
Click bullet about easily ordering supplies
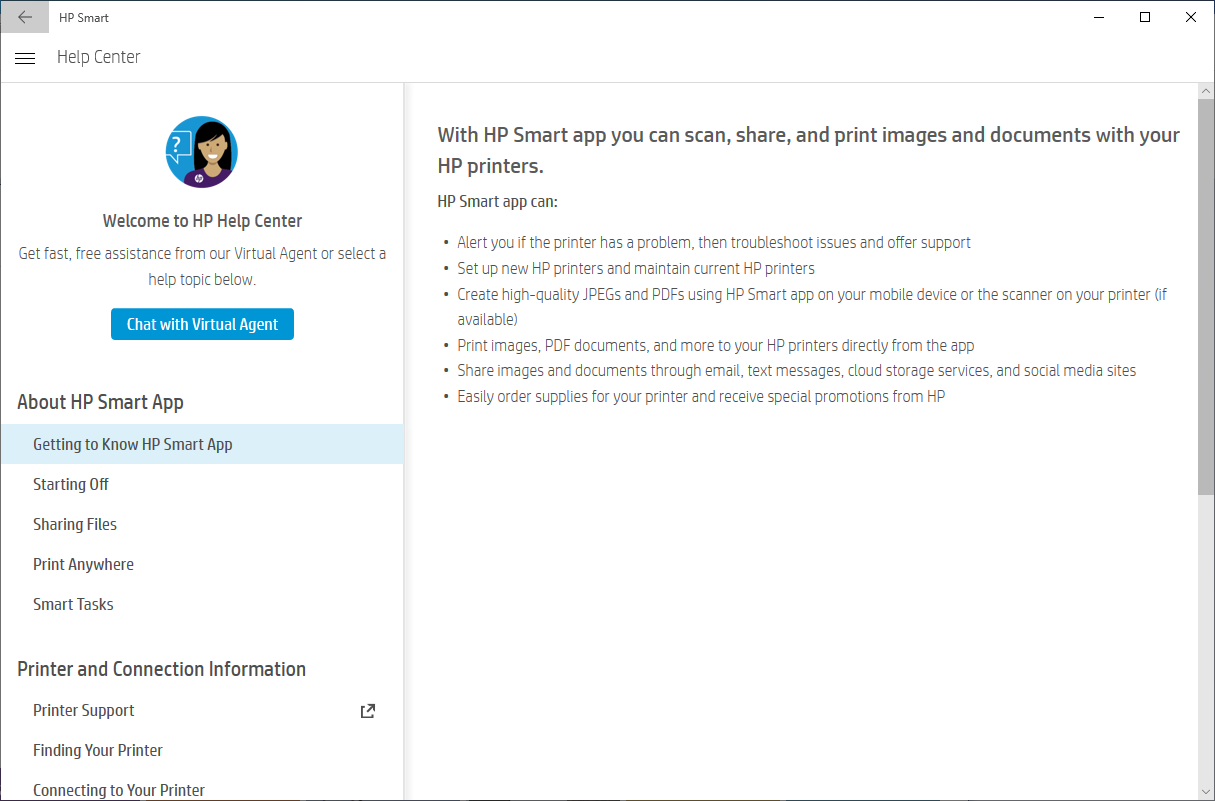tap(701, 396)
